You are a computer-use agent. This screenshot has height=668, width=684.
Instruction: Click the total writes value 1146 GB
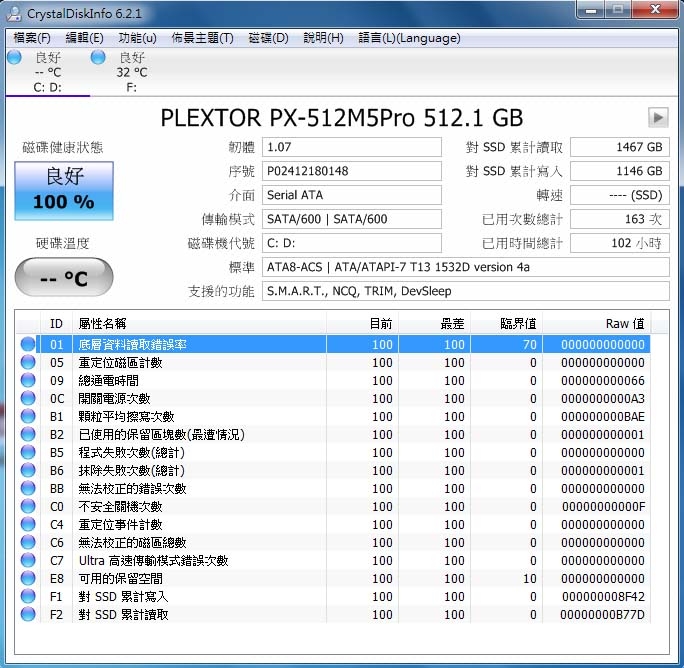tap(620, 171)
